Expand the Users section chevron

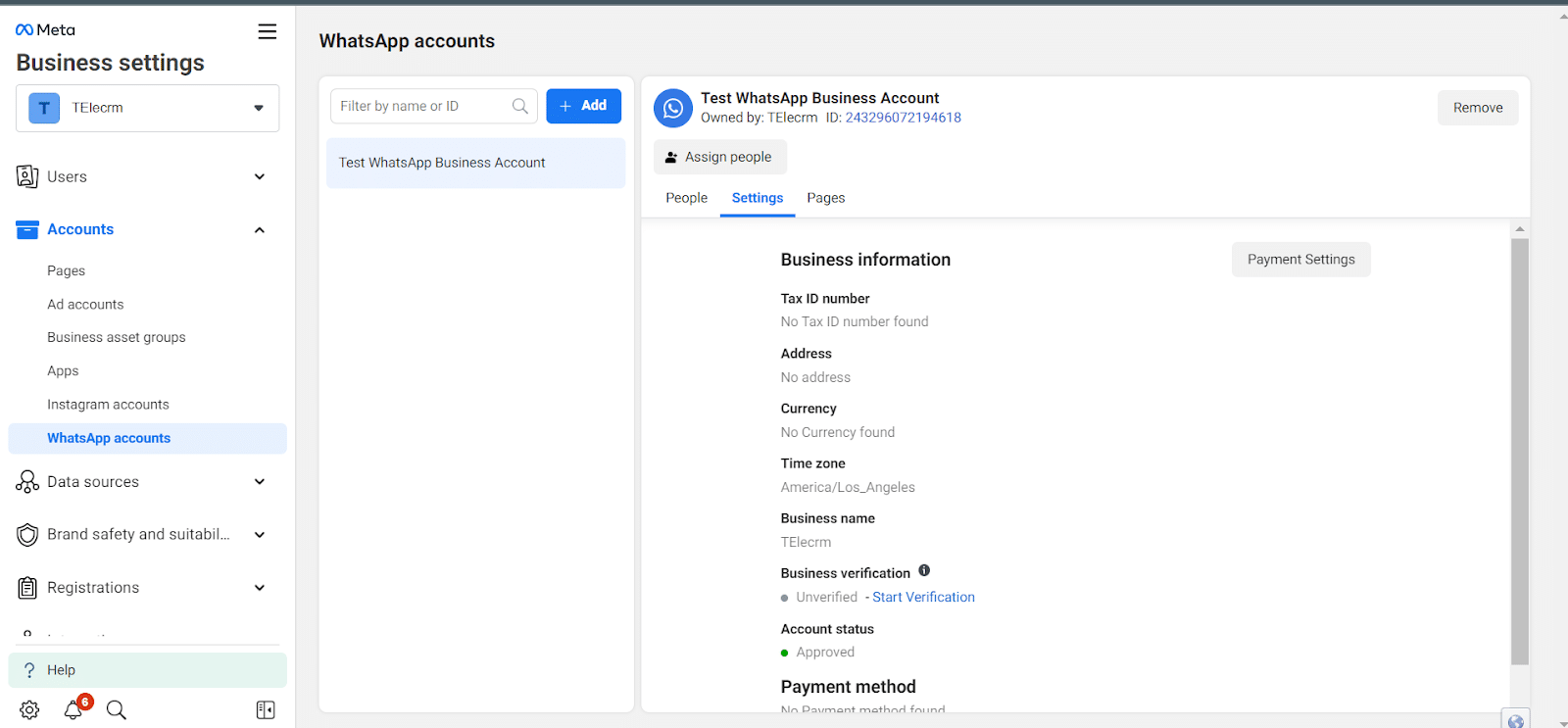coord(260,176)
